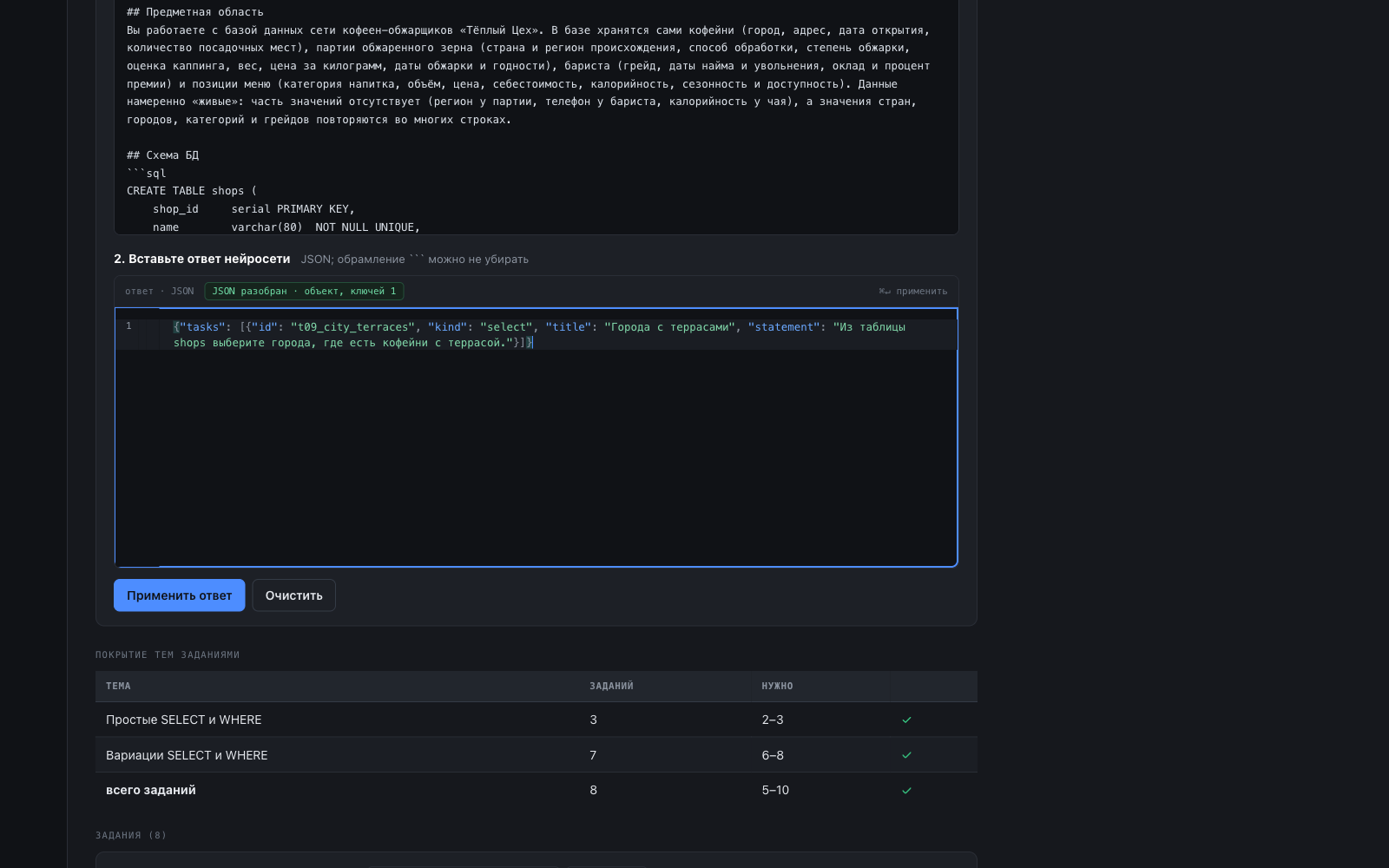Click line number 1 in the editor gutter
The image size is (1389, 868).
(128, 326)
